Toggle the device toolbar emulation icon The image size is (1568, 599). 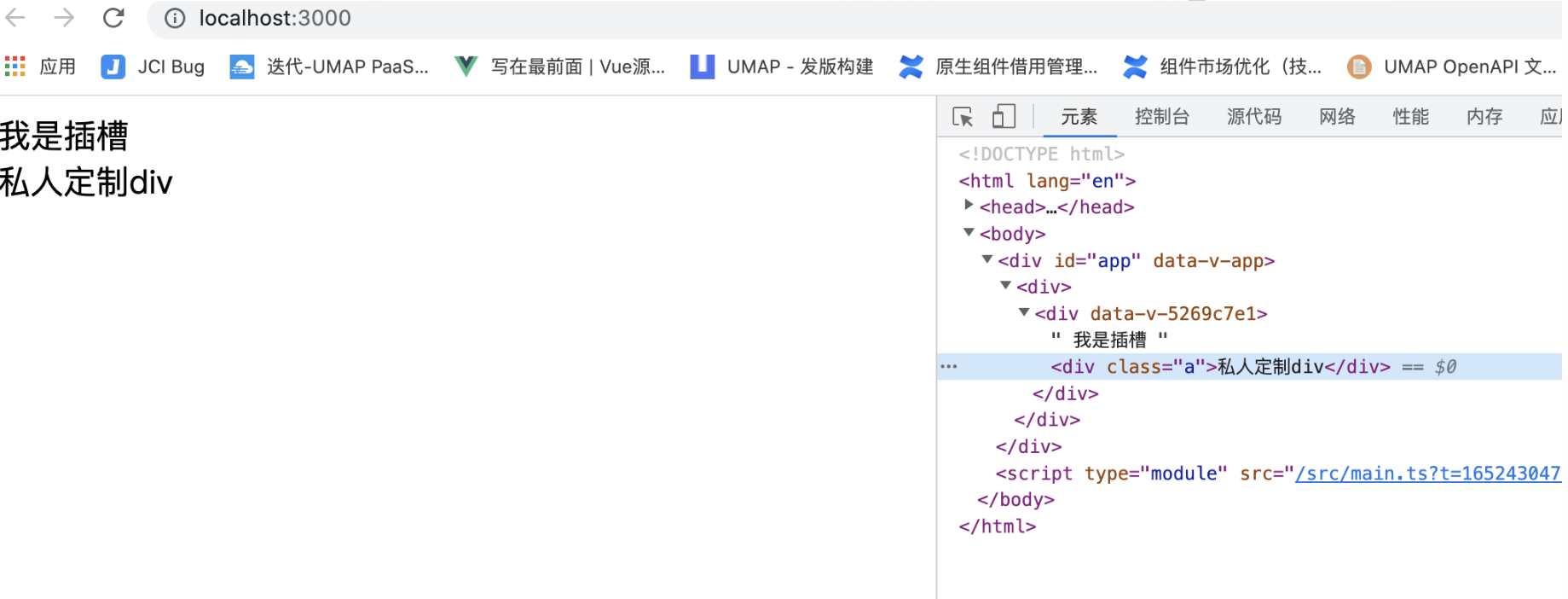1004,117
